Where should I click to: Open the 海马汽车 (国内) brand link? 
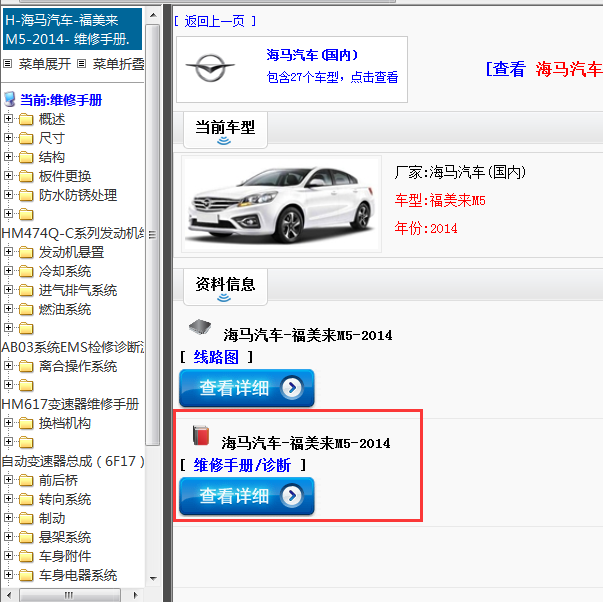[312, 55]
